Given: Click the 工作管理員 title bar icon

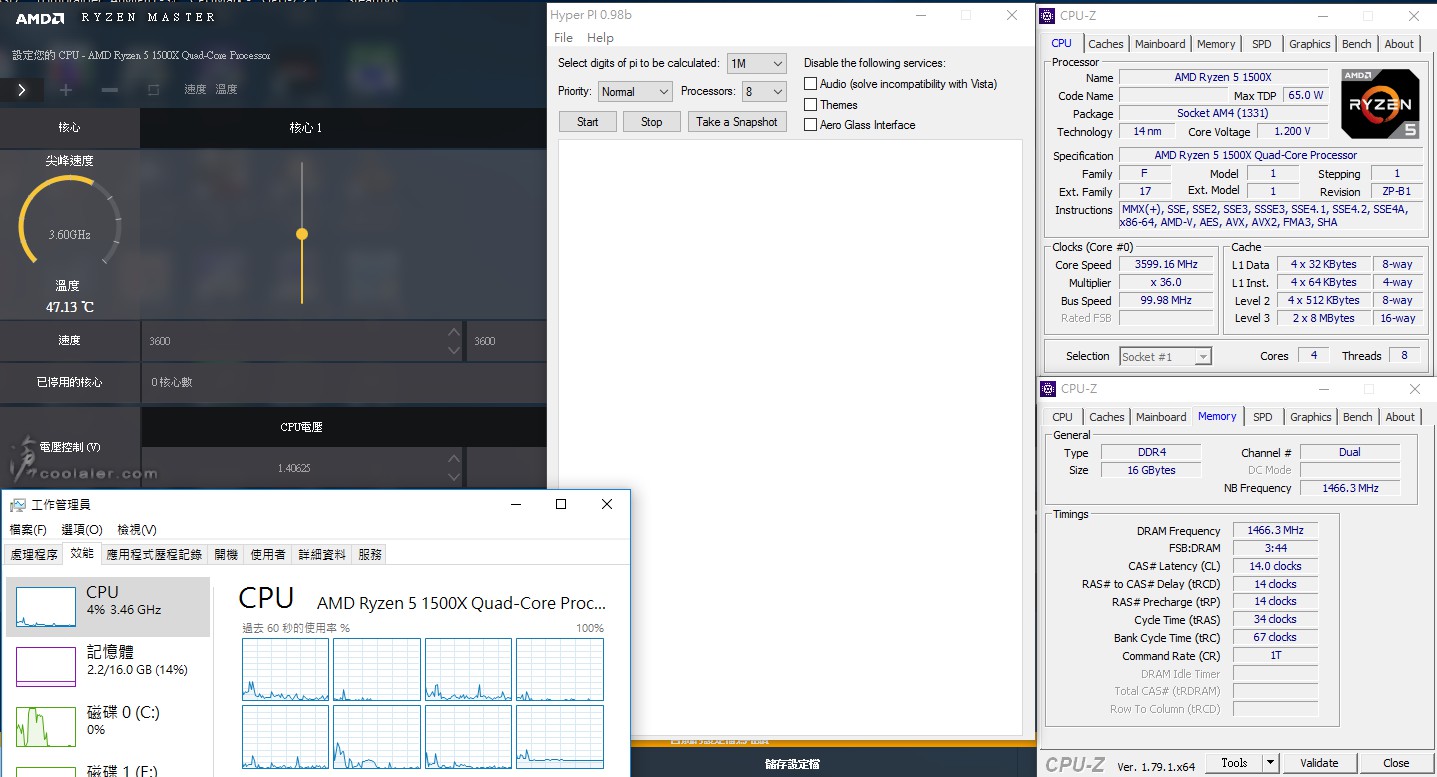Looking at the screenshot, I should click(16, 505).
